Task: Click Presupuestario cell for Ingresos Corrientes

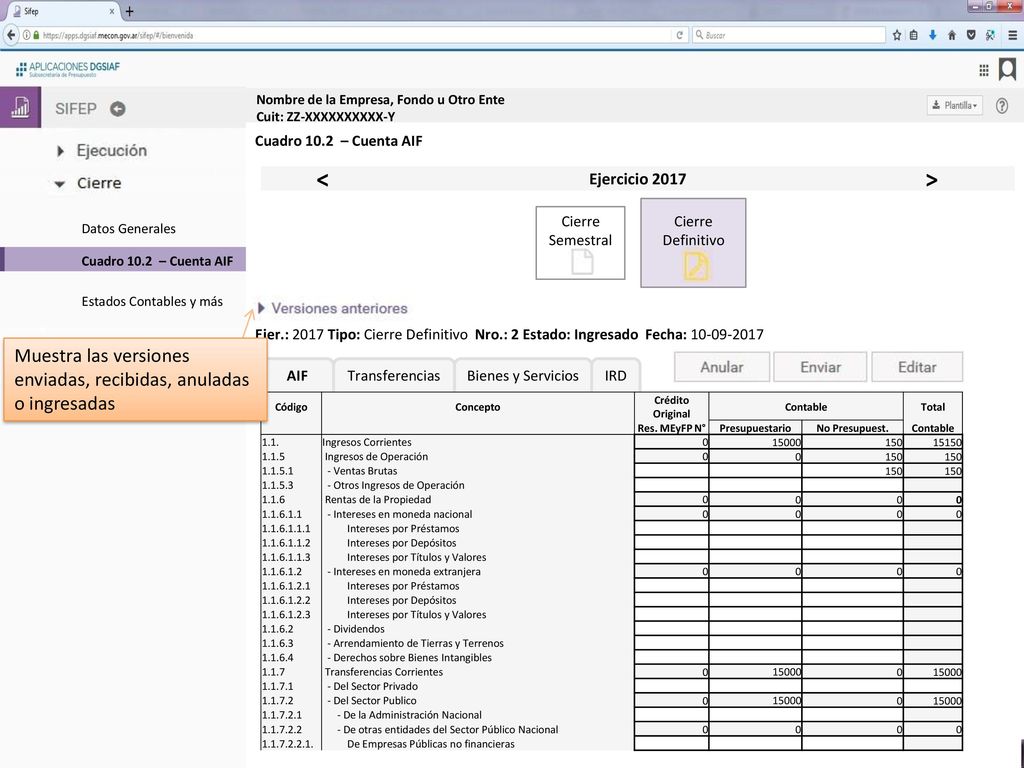Action: coord(755,442)
